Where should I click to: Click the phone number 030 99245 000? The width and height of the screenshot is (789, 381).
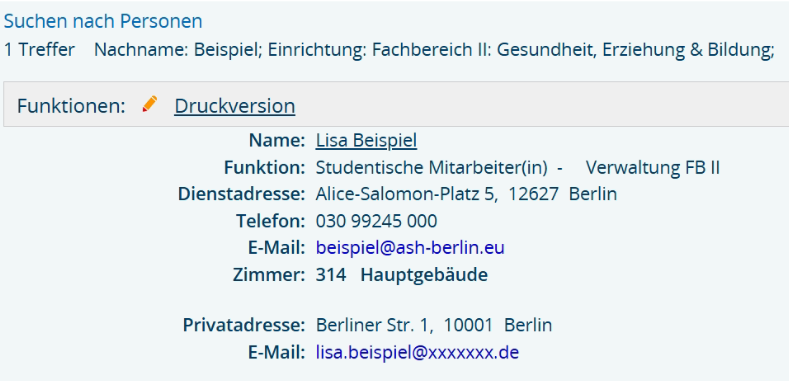(376, 221)
